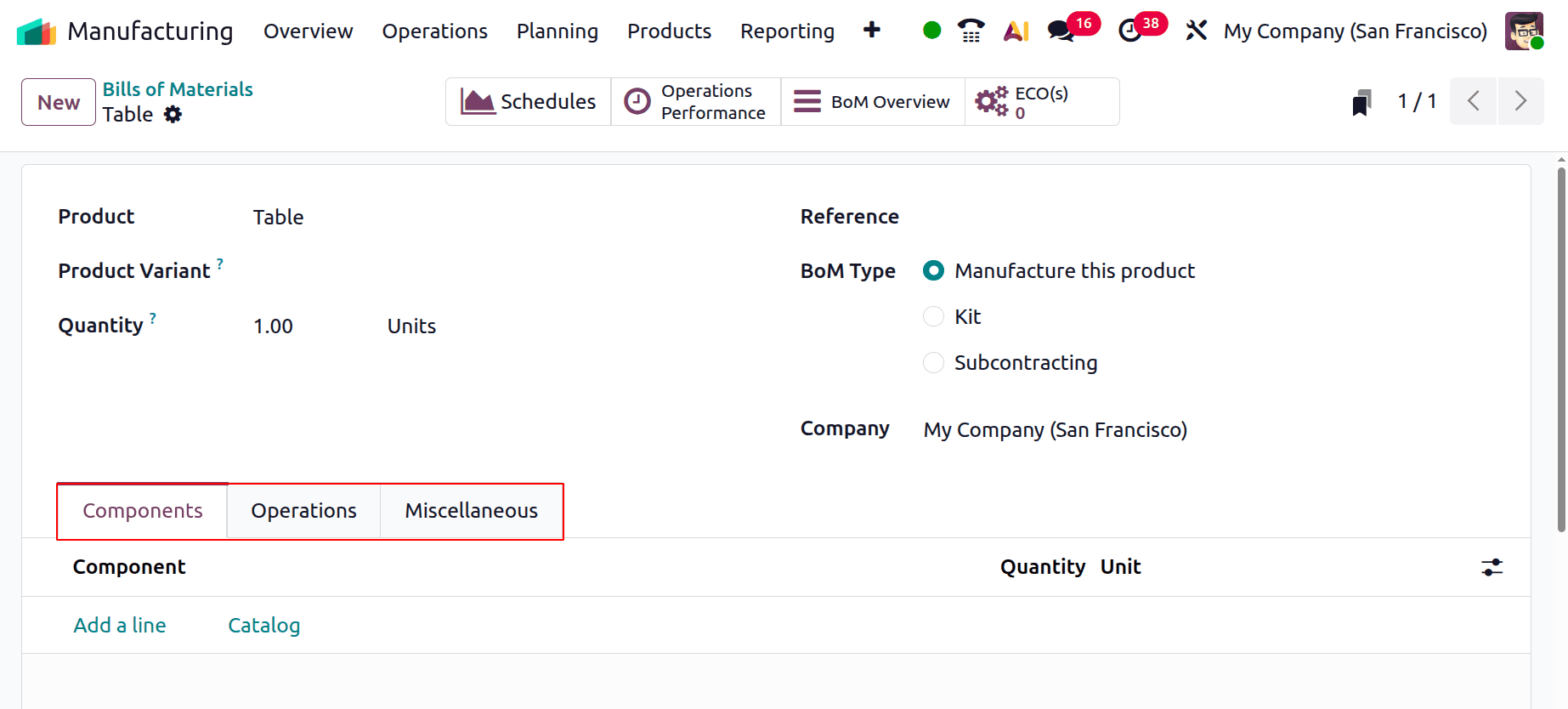Open the debug tools wrench icon
Viewport: 1568px width, 709px height.
pos(1196,31)
